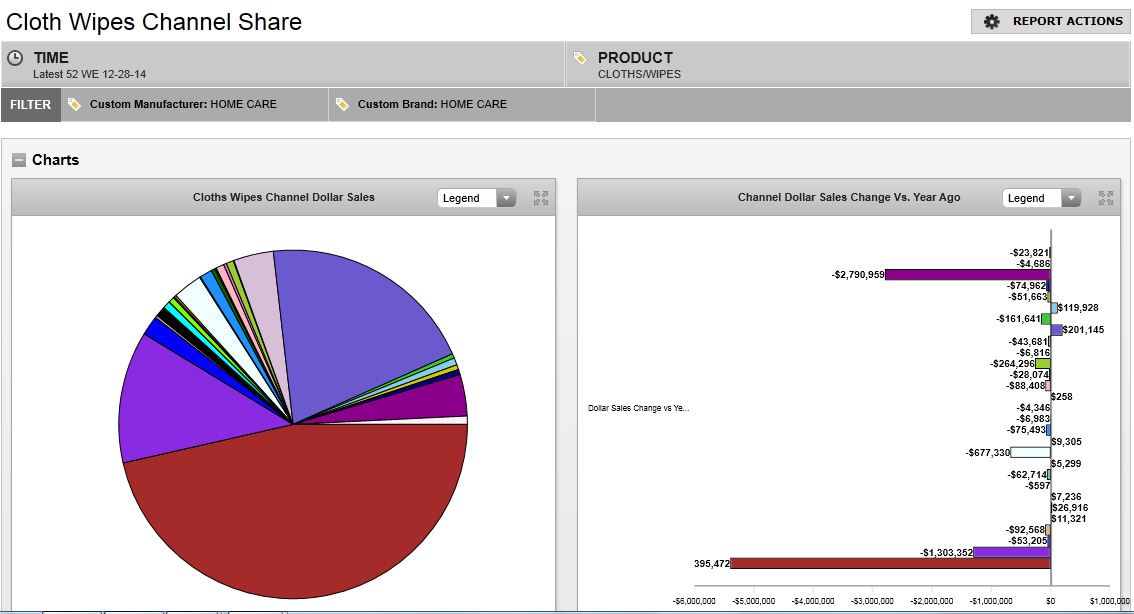The height and width of the screenshot is (614, 1134).
Task: Click the magenta -$2,790,959 bar
Action: coord(966,274)
